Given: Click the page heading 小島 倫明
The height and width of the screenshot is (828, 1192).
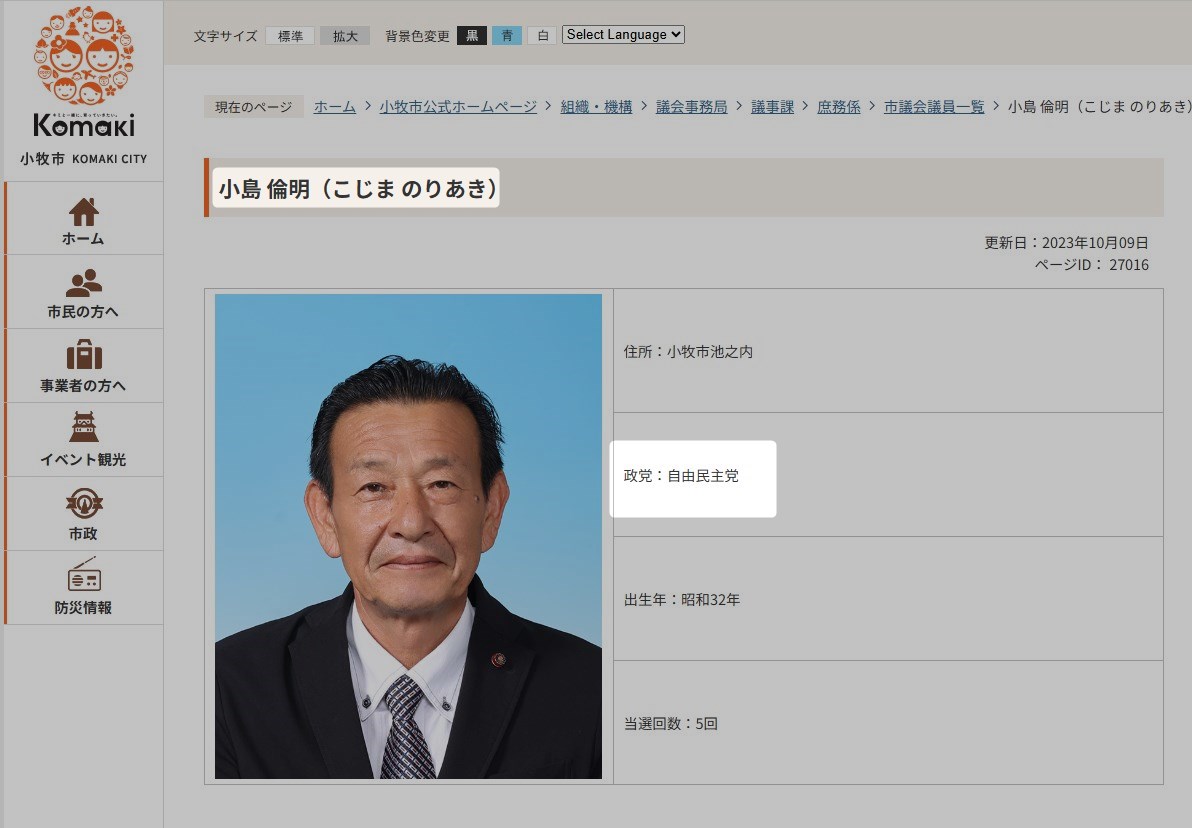Looking at the screenshot, I should 356,188.
